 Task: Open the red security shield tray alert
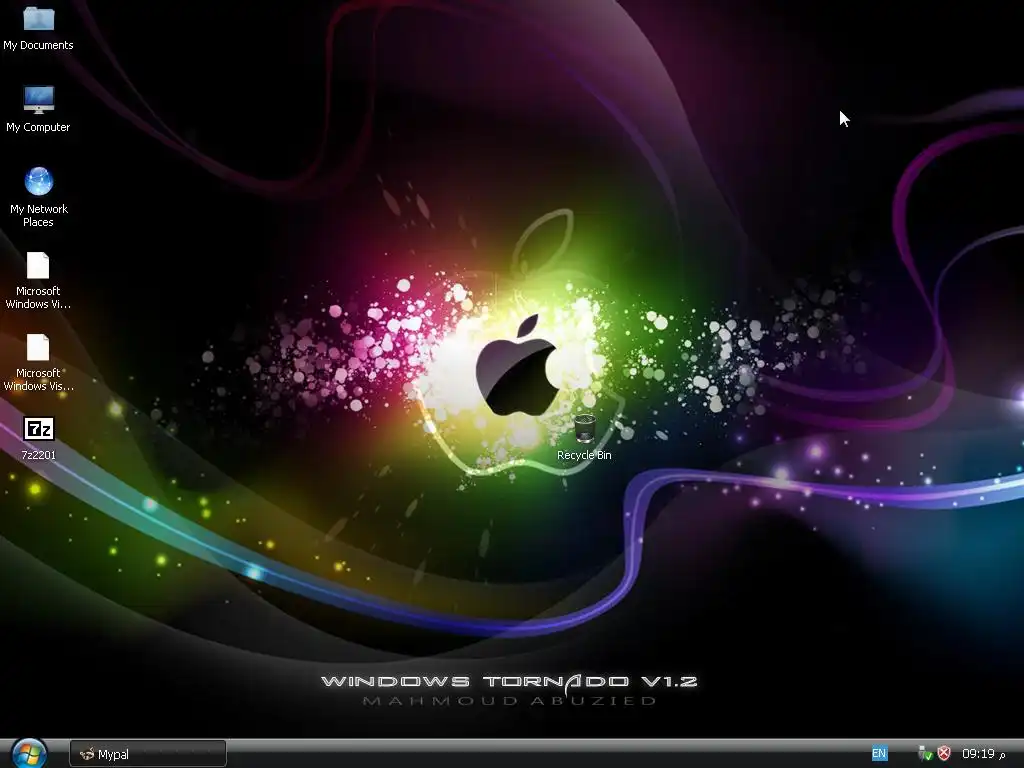tap(944, 754)
